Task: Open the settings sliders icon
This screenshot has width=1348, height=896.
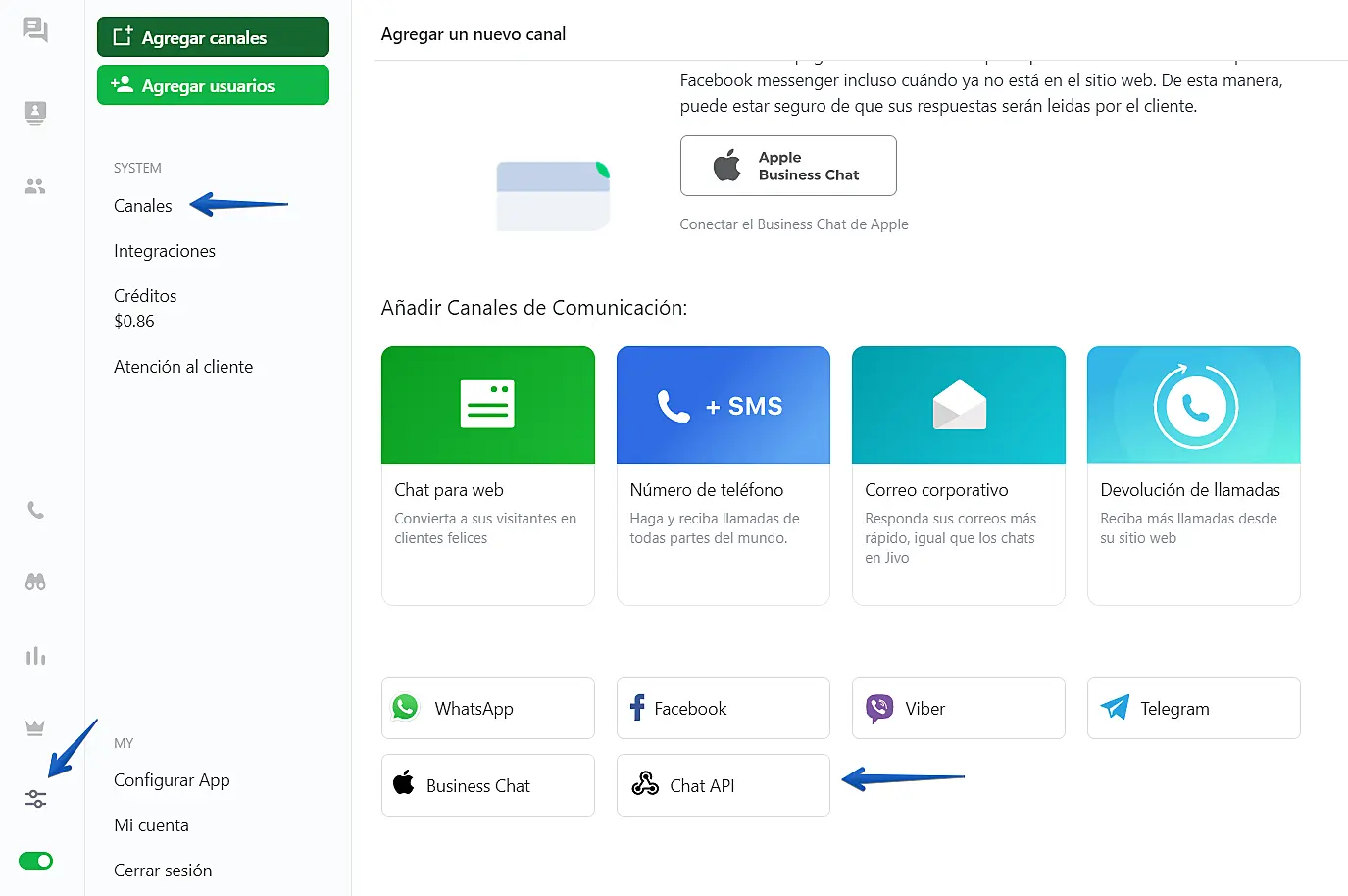Action: click(35, 799)
